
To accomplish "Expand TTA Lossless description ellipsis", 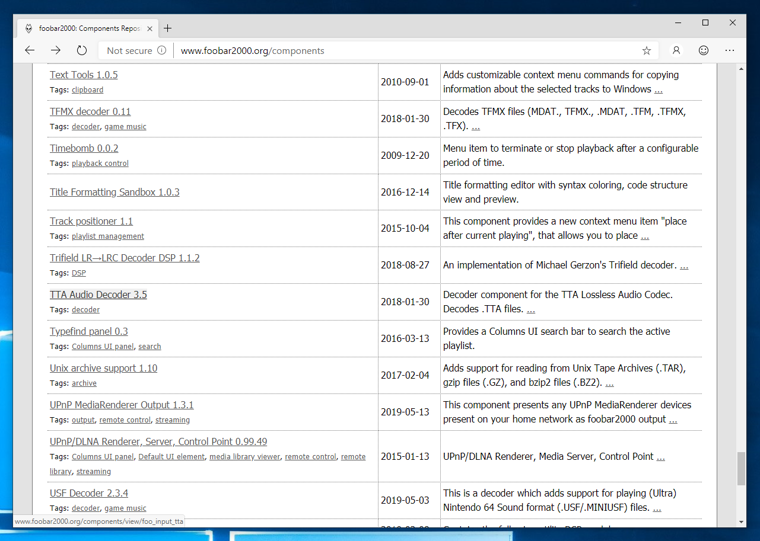I will pyautogui.click(x=531, y=309).
